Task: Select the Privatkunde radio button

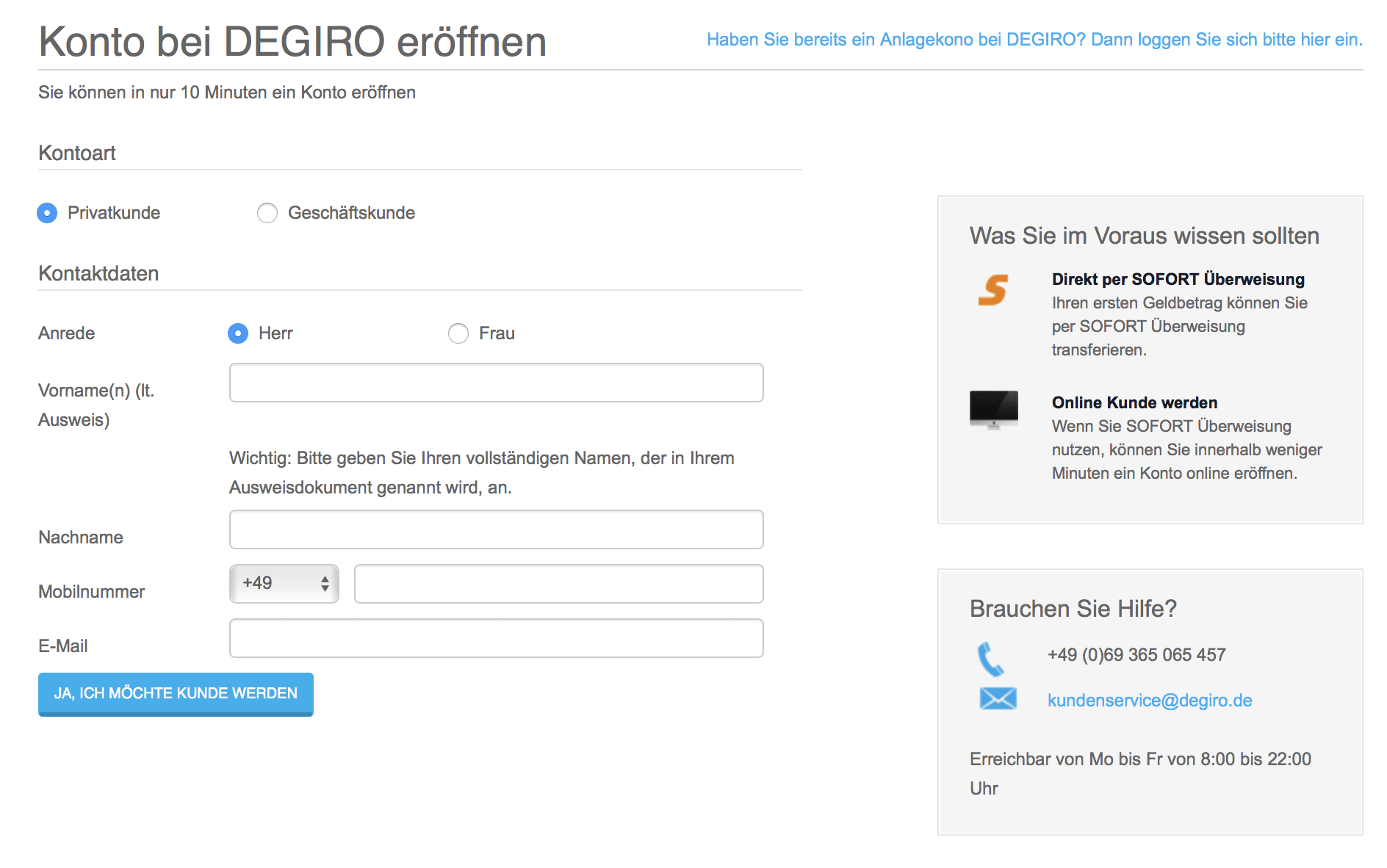Action: tap(47, 213)
